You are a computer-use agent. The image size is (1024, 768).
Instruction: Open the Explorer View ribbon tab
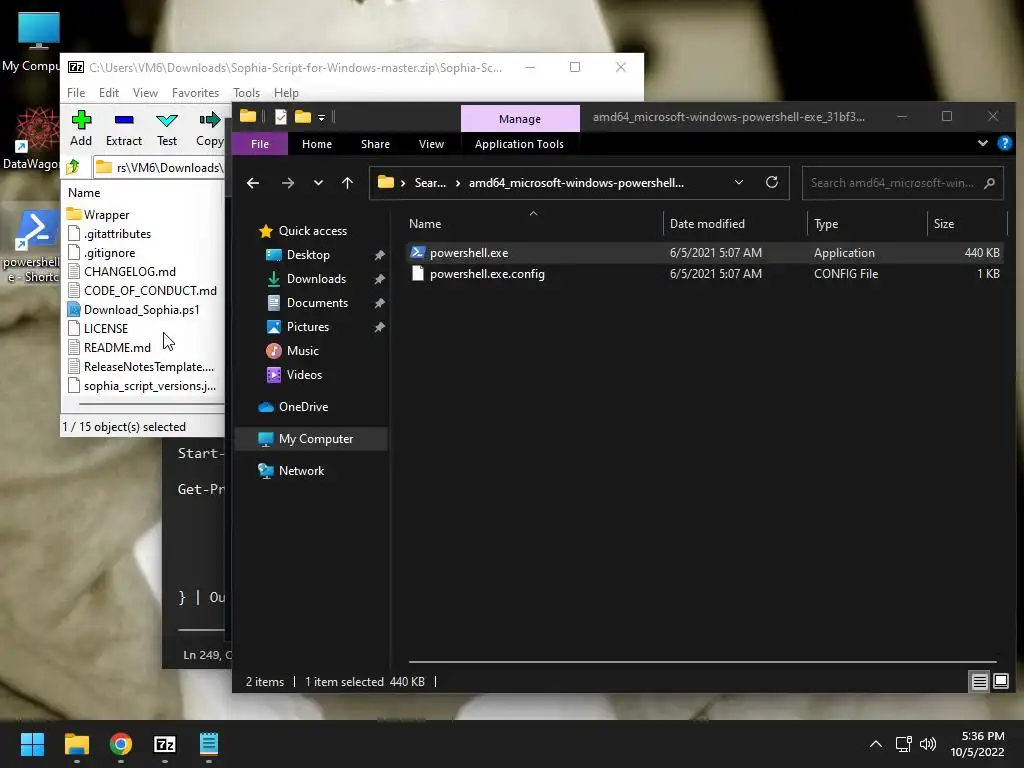point(431,144)
